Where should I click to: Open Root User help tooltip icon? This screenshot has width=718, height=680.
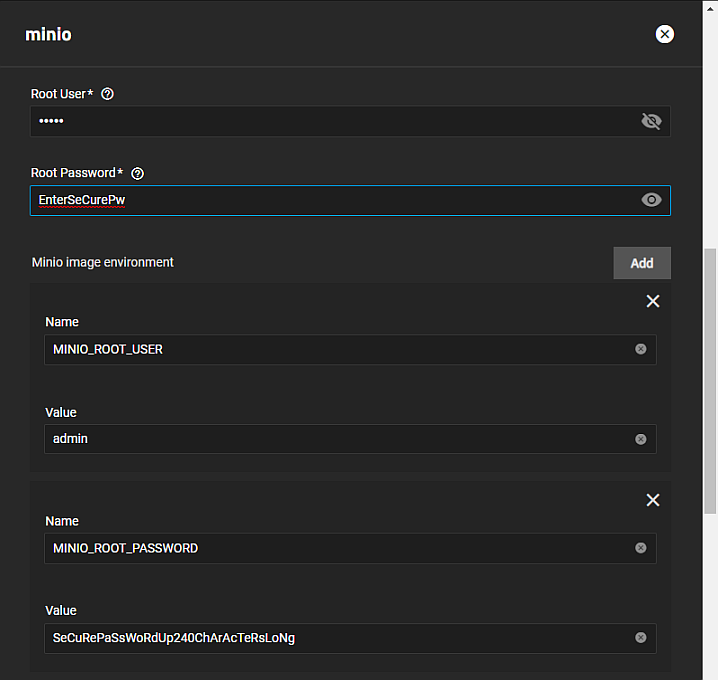tap(108, 94)
